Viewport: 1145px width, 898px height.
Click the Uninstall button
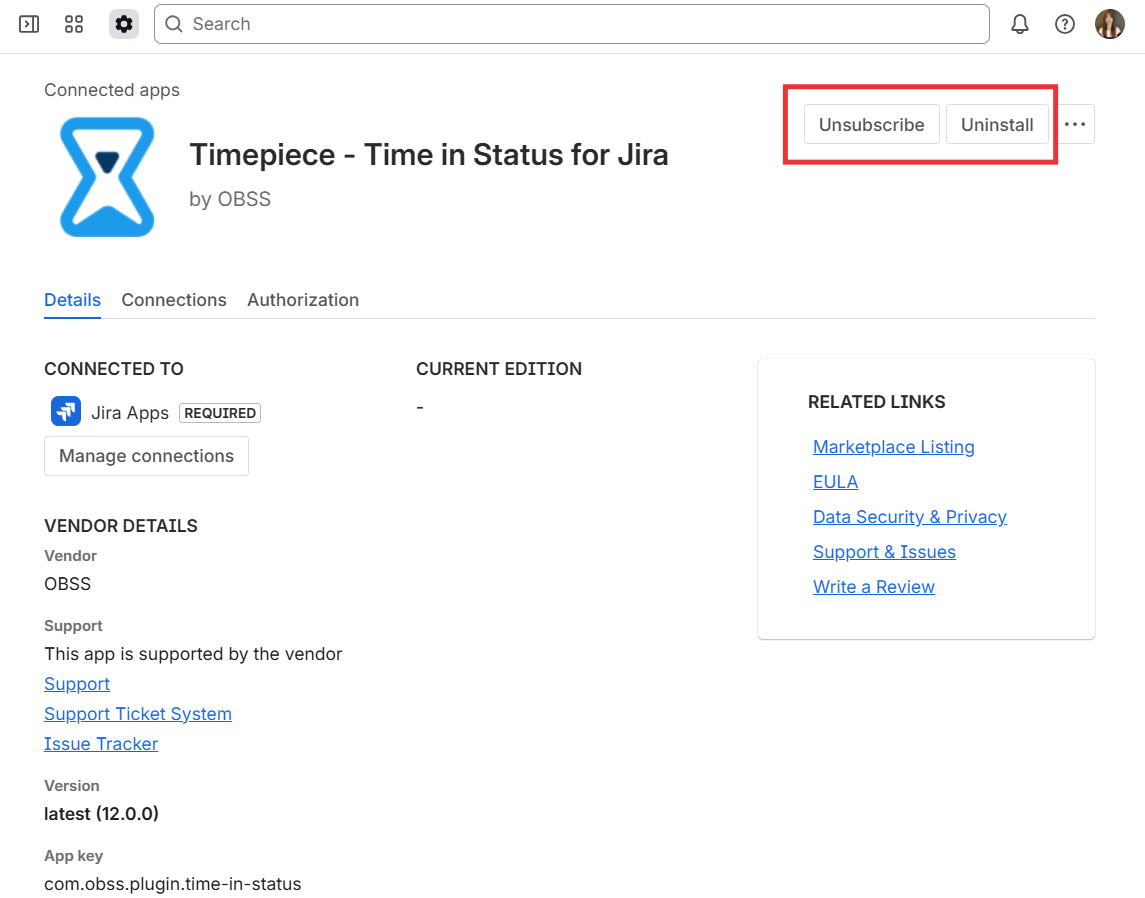click(x=996, y=124)
